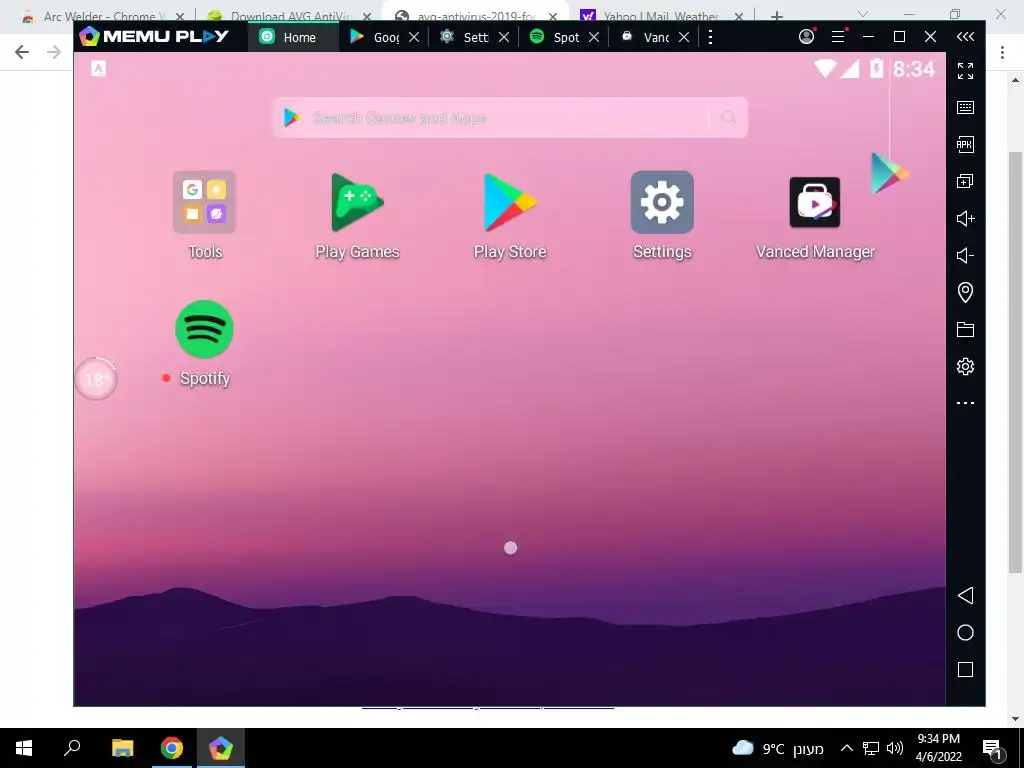This screenshot has width=1024, height=768.
Task: Decrease volume with speaker minus icon
Action: (x=965, y=255)
